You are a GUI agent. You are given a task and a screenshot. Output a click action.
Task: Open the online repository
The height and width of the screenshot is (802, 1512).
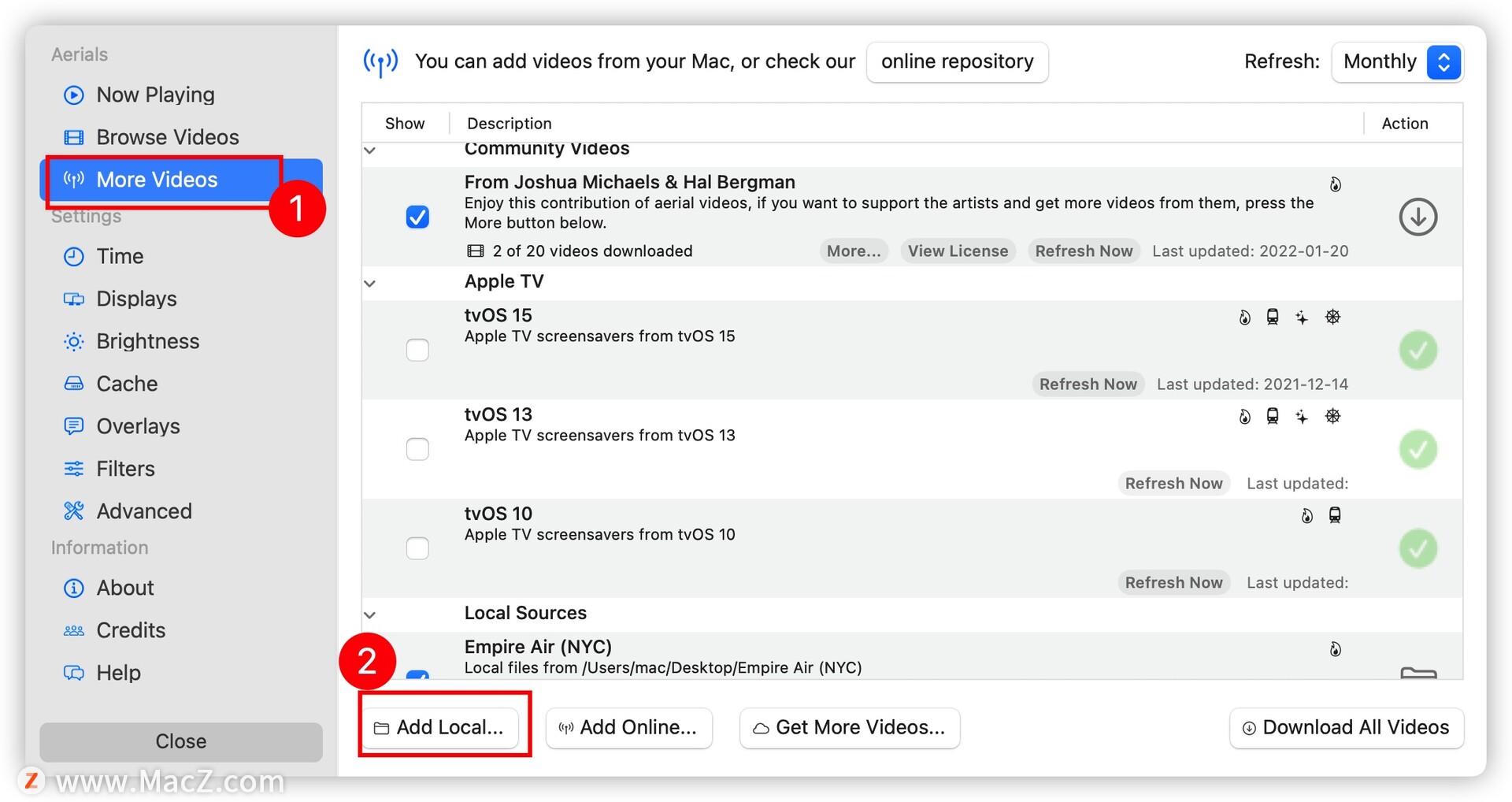pos(957,61)
